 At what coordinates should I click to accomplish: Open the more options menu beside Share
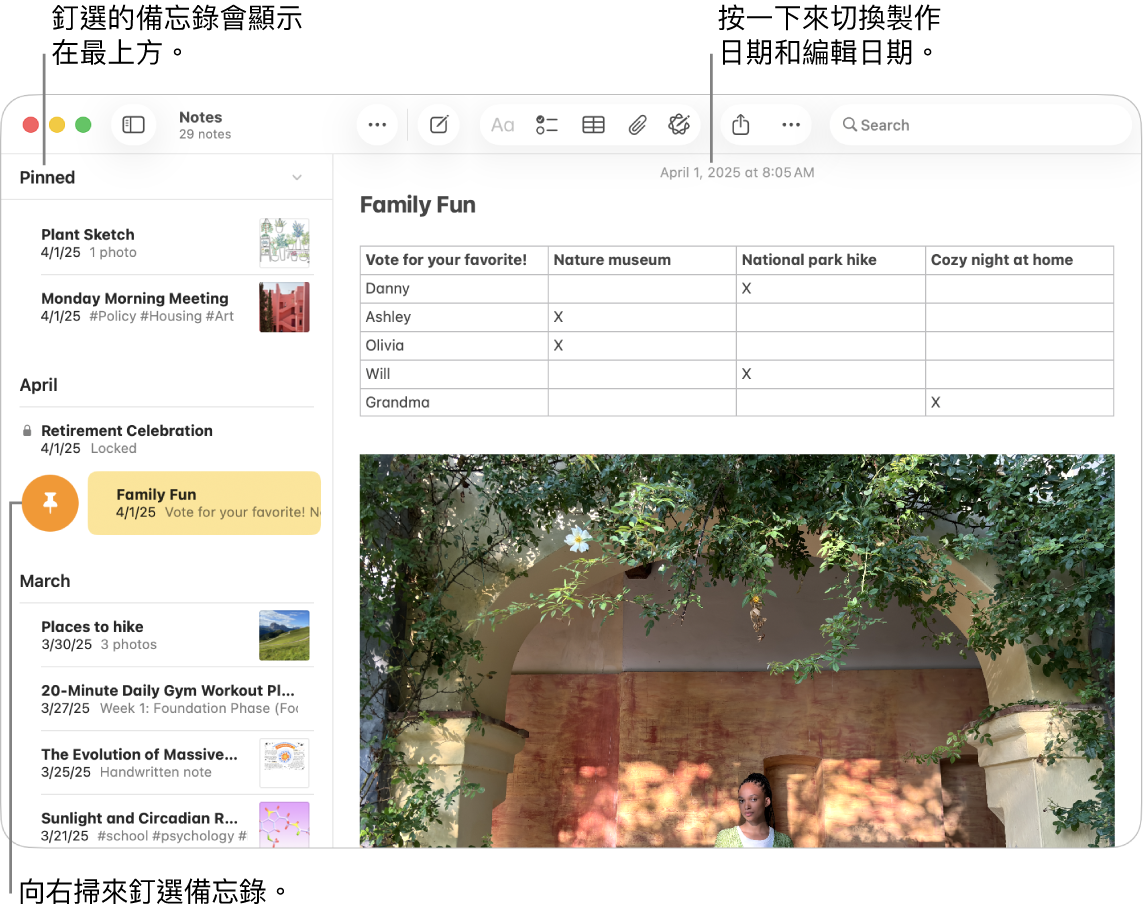[x=791, y=125]
